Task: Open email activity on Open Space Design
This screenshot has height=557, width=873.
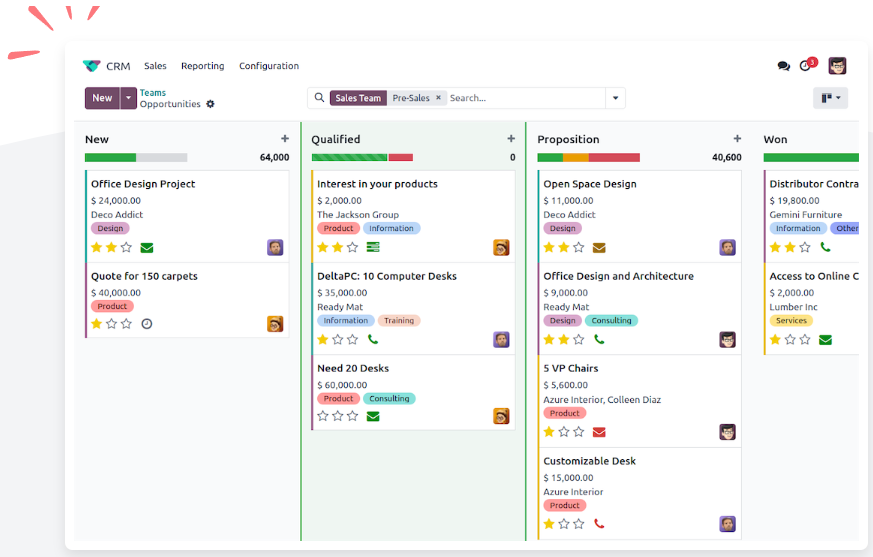Action: [x=599, y=248]
